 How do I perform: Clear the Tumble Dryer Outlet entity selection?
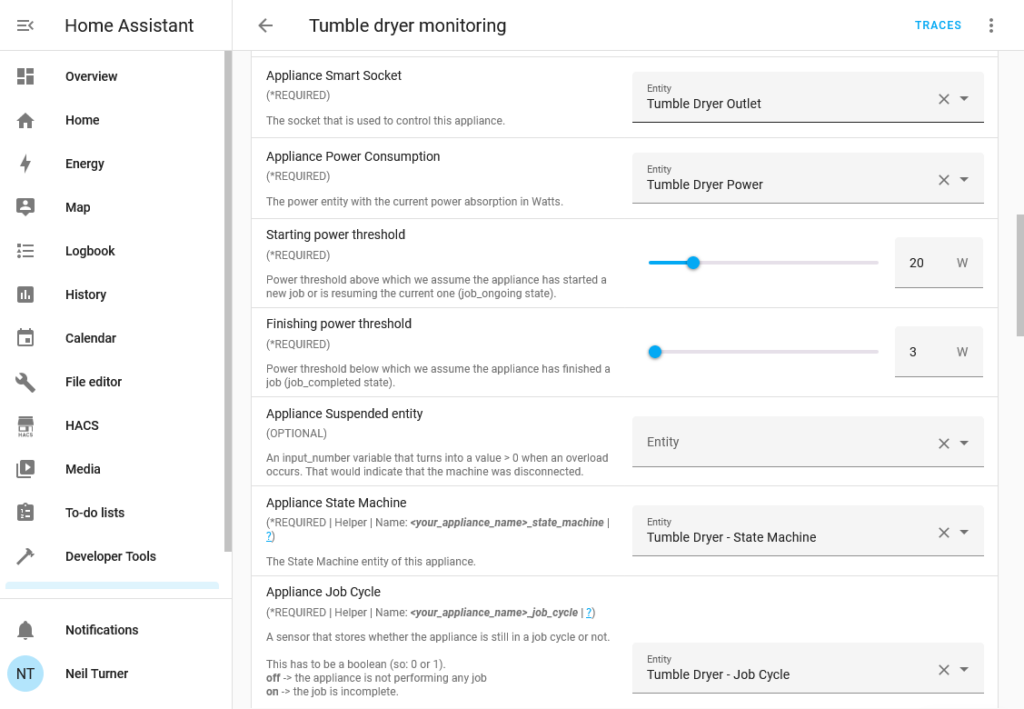(943, 99)
